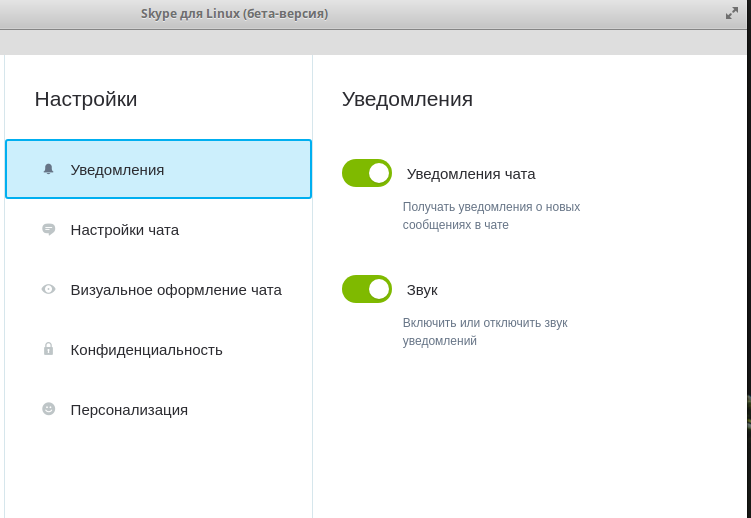
Task: Click the chat bubble icon for Настройки чата
Action: click(48, 229)
